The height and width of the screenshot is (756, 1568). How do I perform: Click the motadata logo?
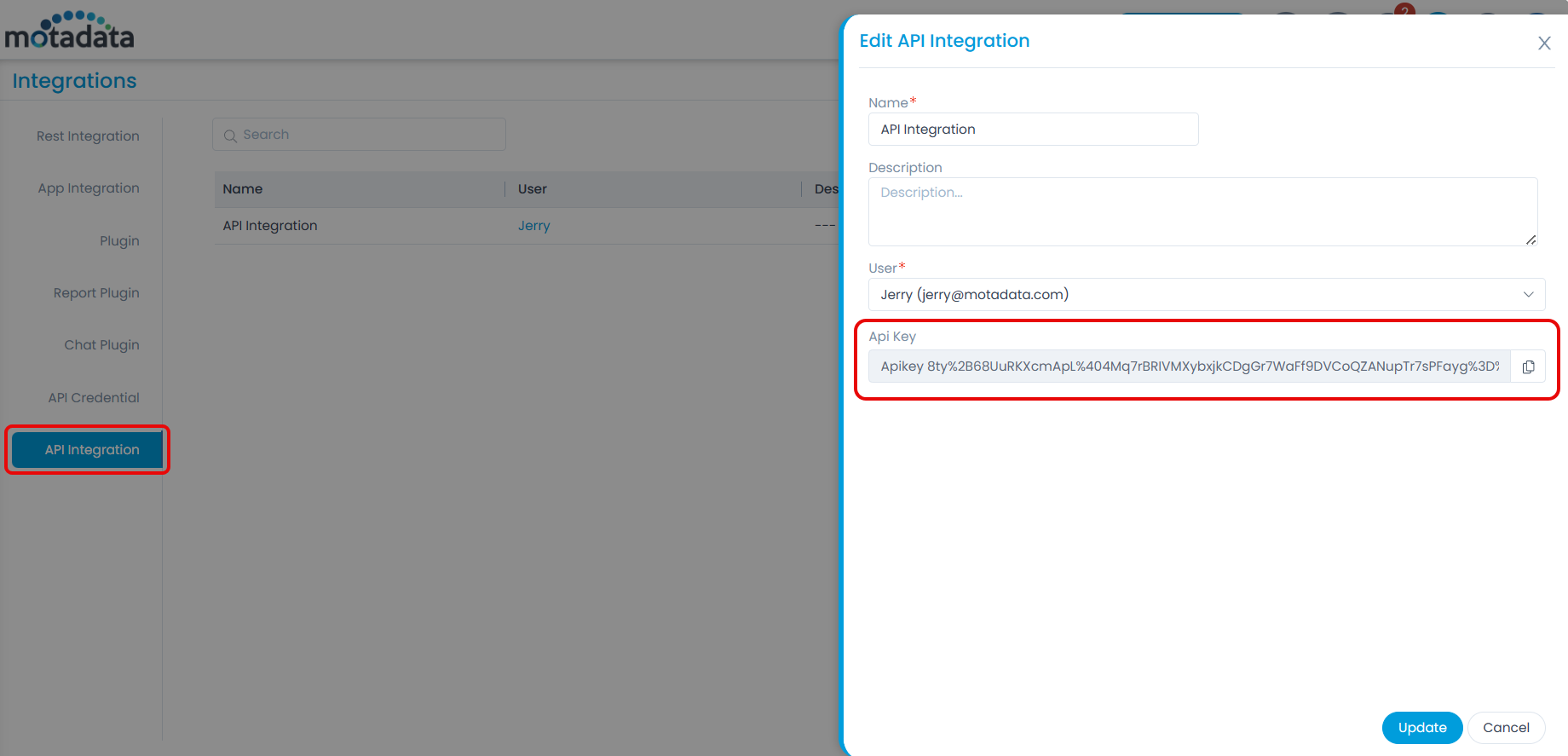[x=70, y=32]
